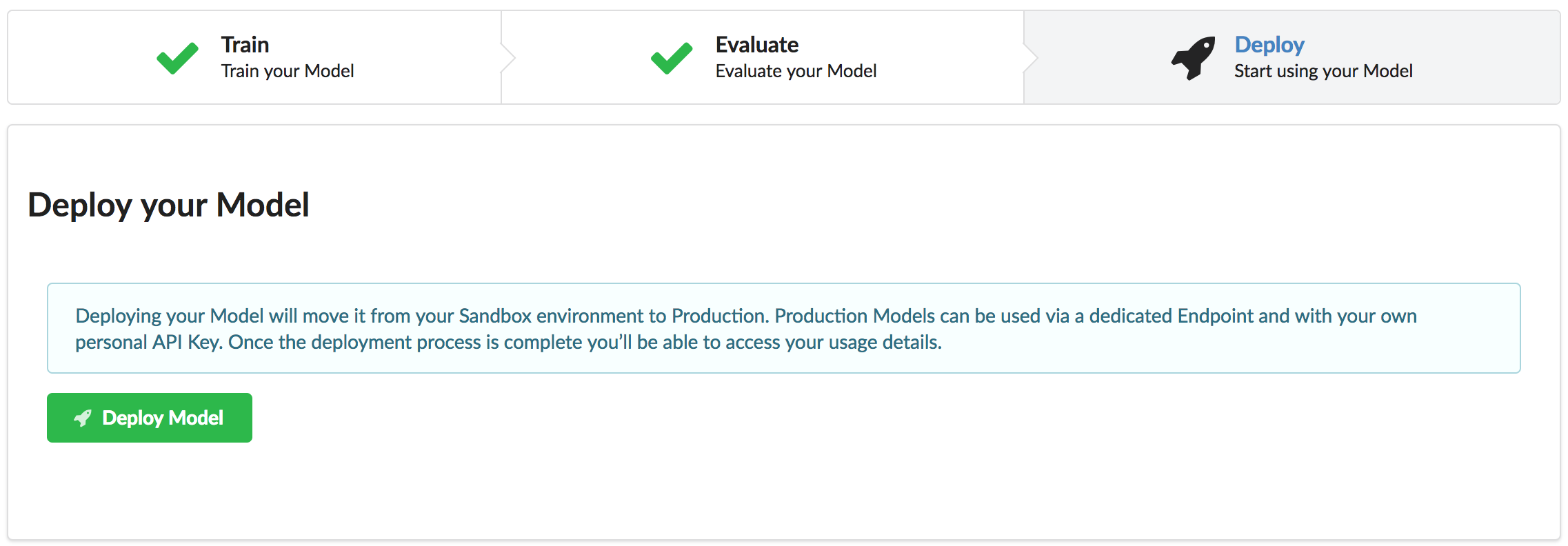Go to the Evaluate step title
Viewport: 1568px width, 546px height.
pyautogui.click(x=756, y=45)
